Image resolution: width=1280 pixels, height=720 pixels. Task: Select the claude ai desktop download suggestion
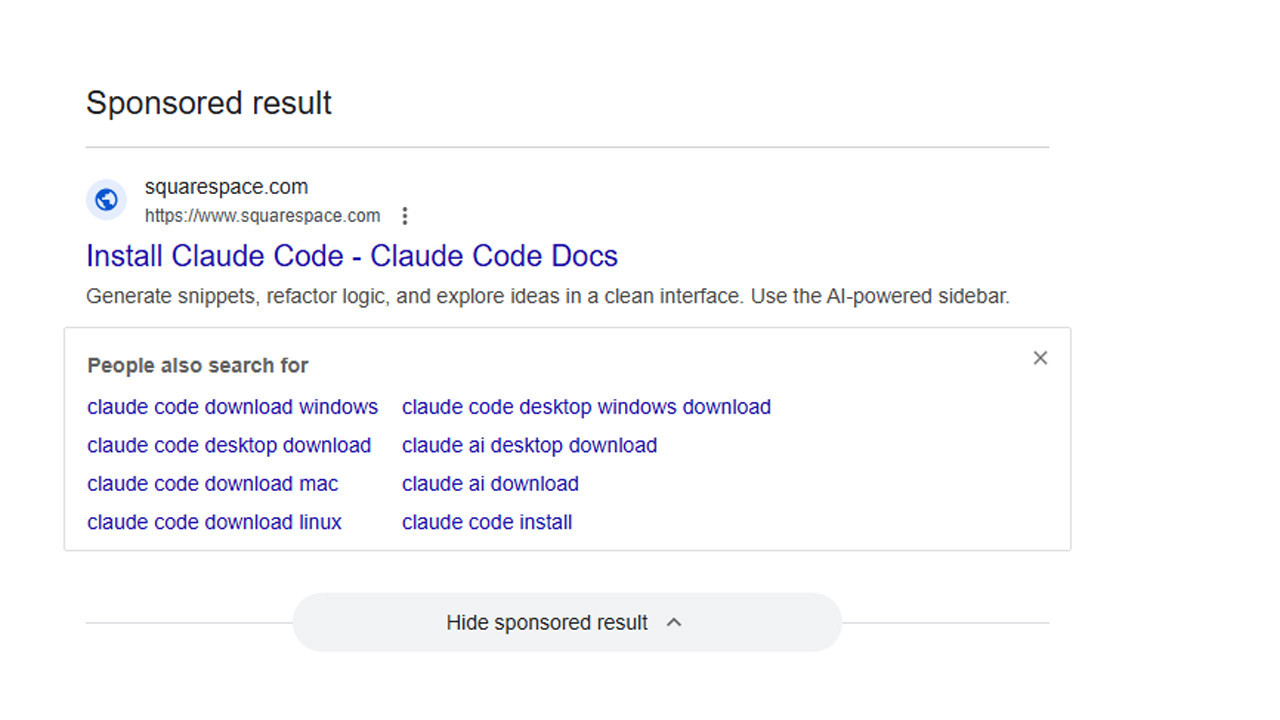pos(529,445)
